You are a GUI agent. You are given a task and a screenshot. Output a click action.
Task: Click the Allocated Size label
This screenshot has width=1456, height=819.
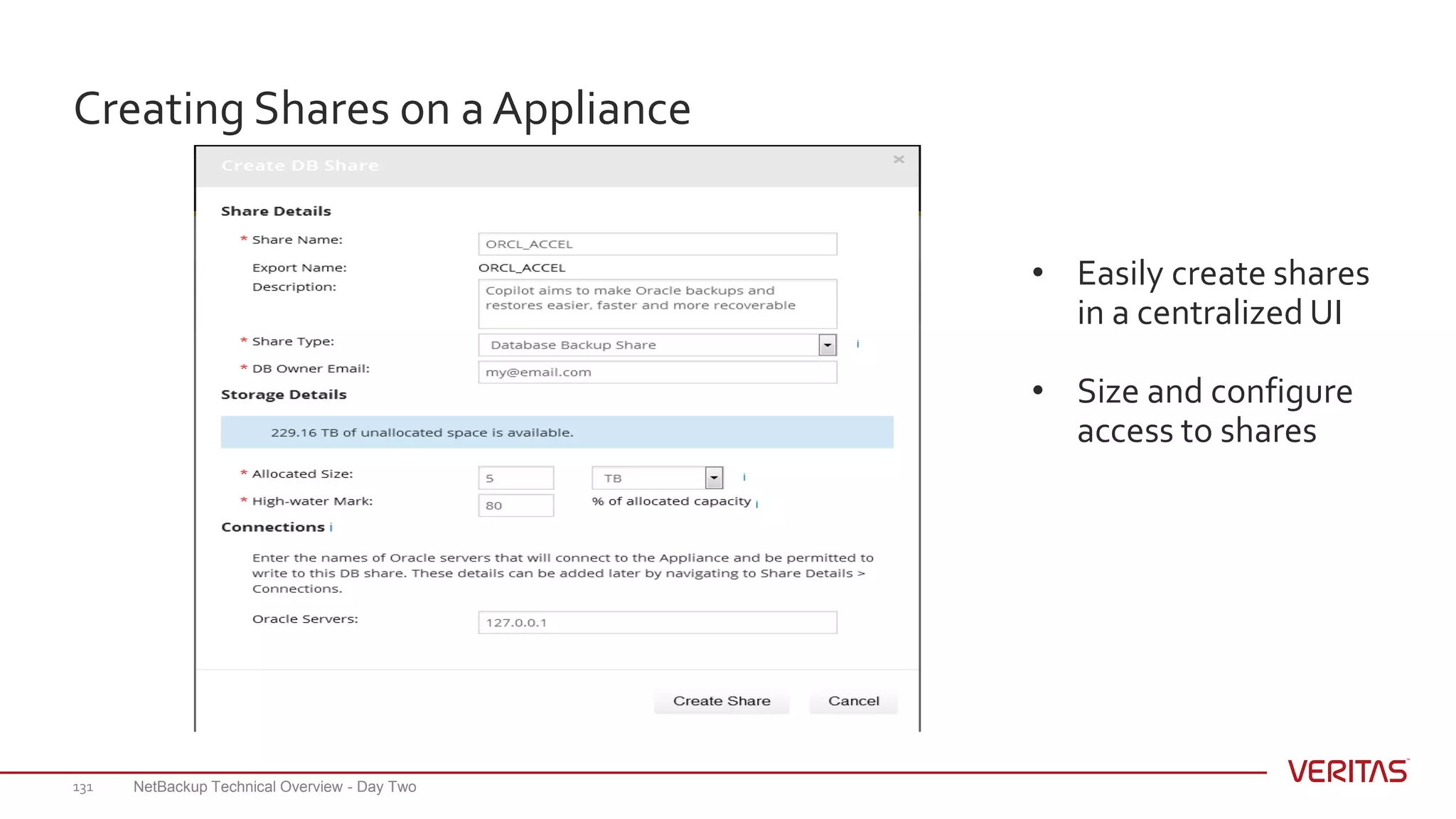click(x=302, y=473)
